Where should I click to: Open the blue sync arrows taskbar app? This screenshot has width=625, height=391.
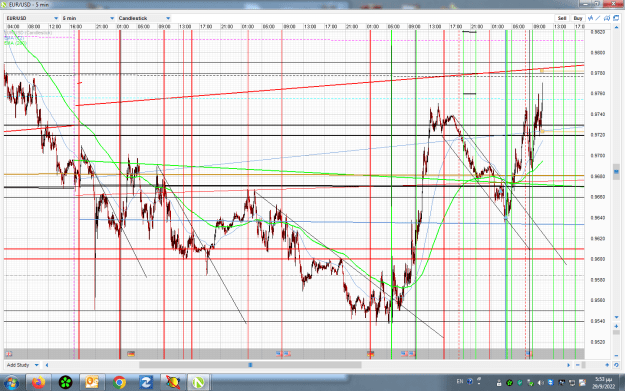tap(145, 382)
